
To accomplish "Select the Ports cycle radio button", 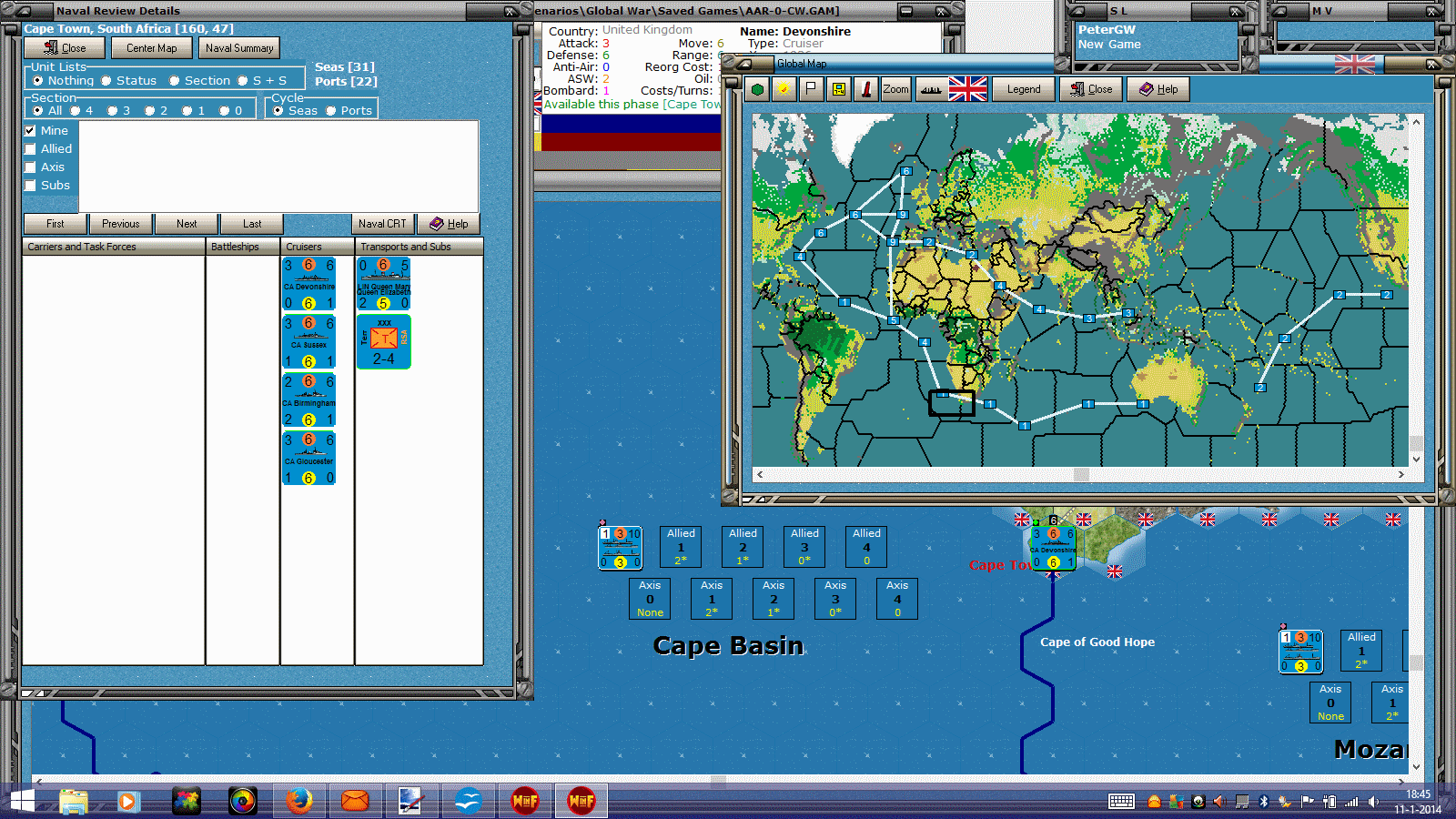I will click(x=331, y=111).
